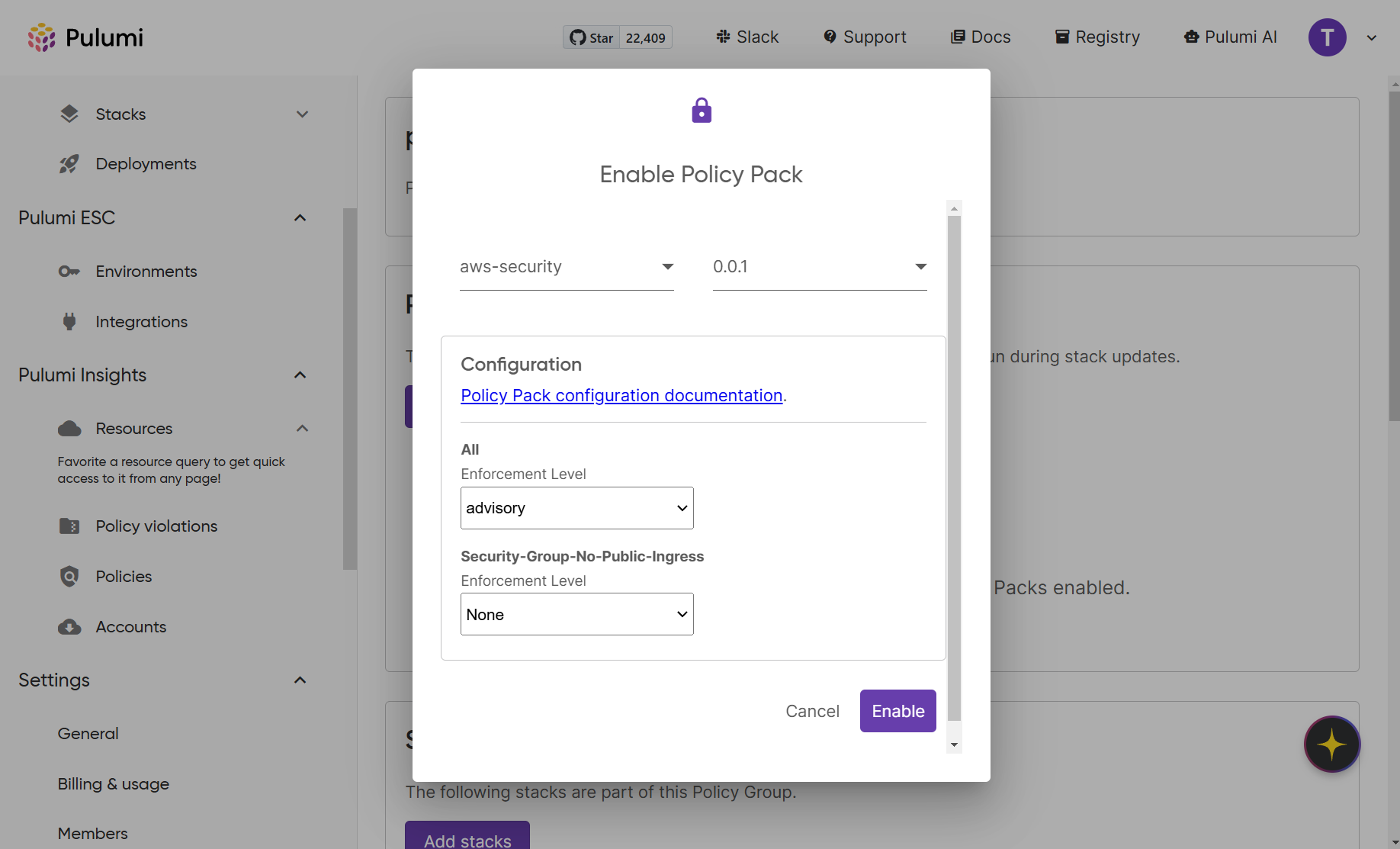Open Policy Pack configuration documentation link
1400x849 pixels.
point(621,396)
